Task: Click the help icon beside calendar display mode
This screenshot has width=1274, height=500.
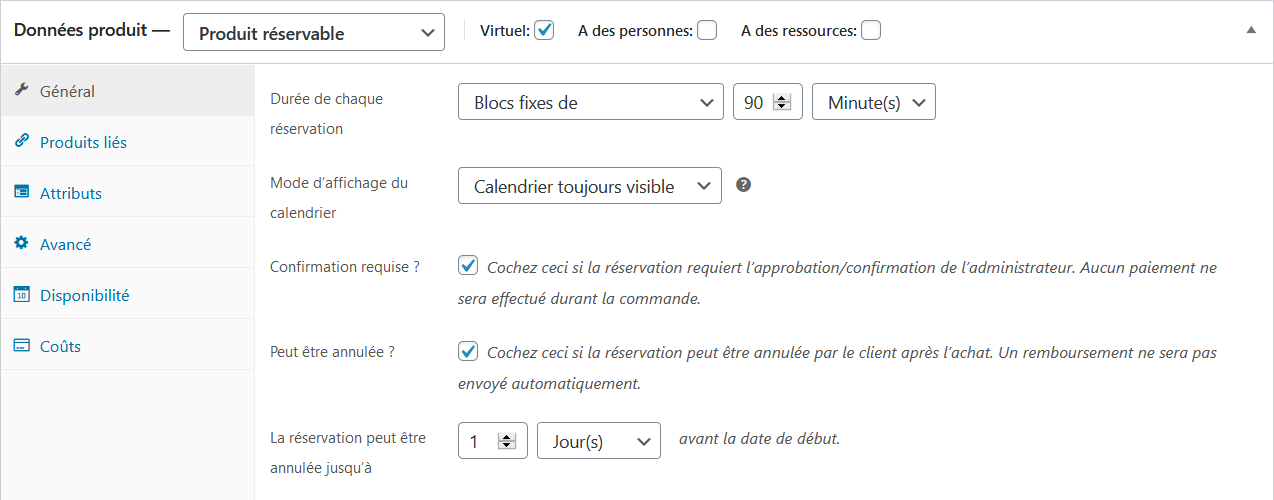Action: [743, 185]
